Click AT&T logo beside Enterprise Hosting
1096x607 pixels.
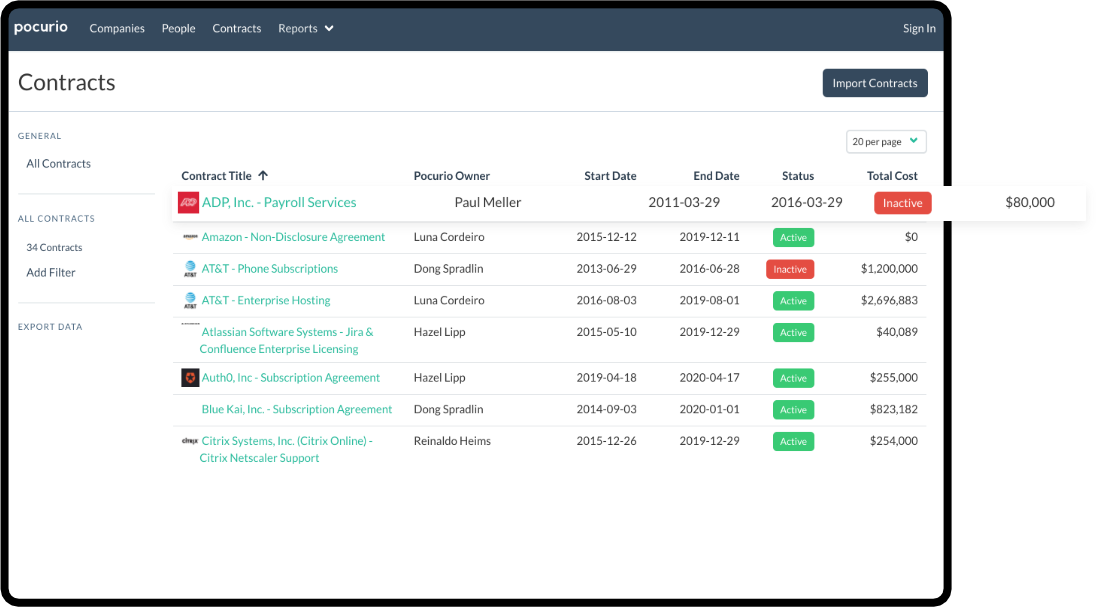(x=190, y=301)
